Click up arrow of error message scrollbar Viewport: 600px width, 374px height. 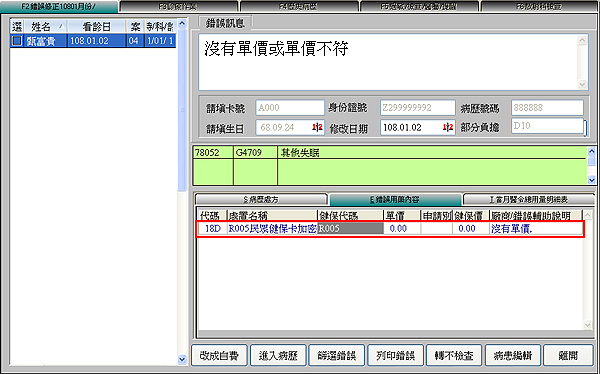(582, 40)
